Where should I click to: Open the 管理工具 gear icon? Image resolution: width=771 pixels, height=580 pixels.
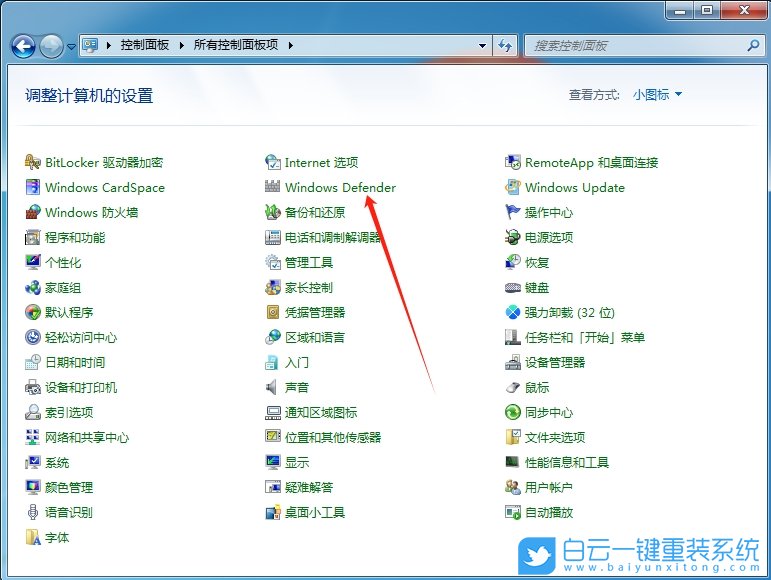click(272, 262)
